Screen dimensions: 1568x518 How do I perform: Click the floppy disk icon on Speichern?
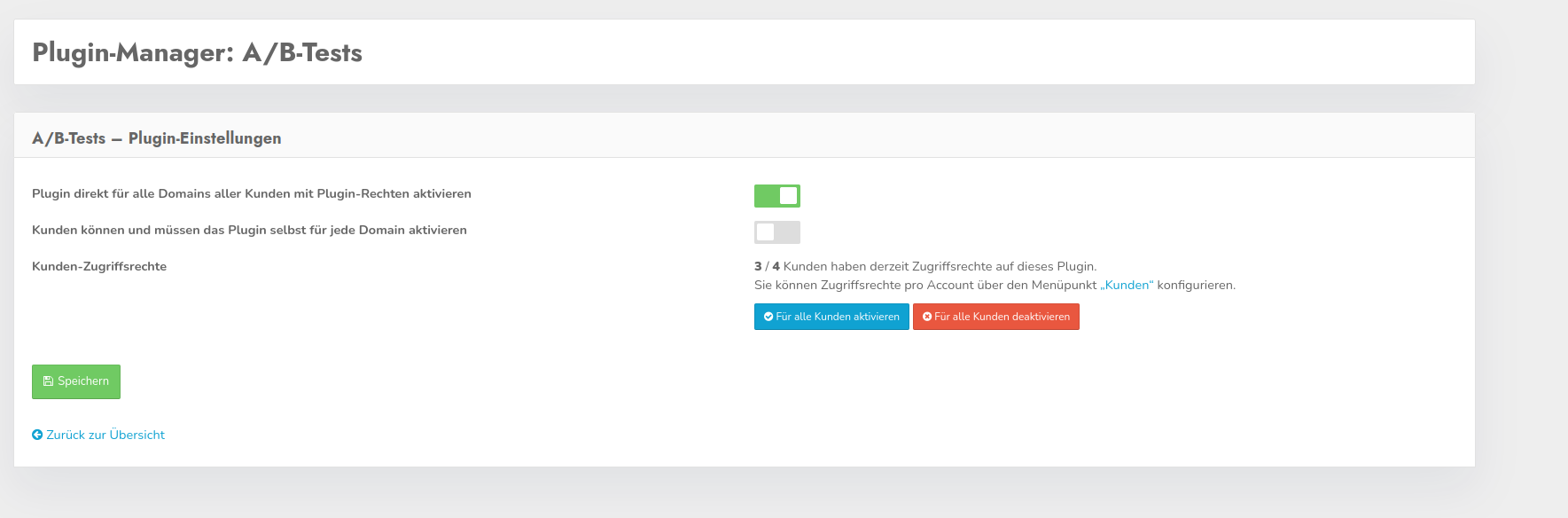pyautogui.click(x=48, y=381)
